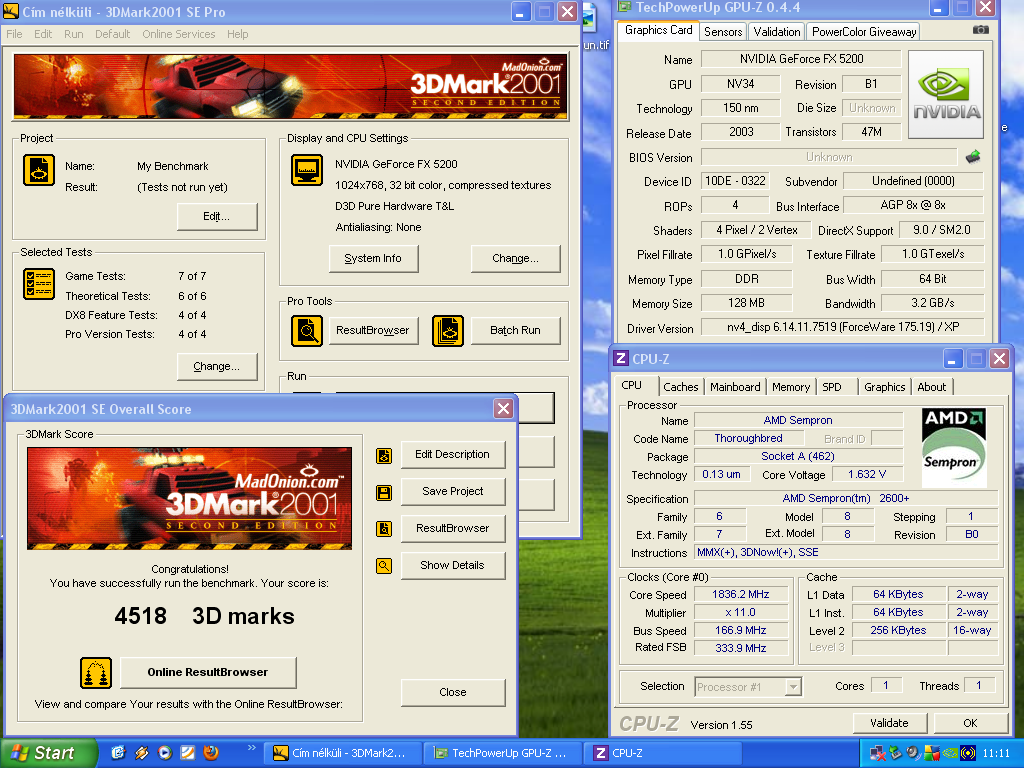The height and width of the screenshot is (768, 1024).
Task: Open Internet Explorer from the quick launch bar
Action: click(118, 753)
